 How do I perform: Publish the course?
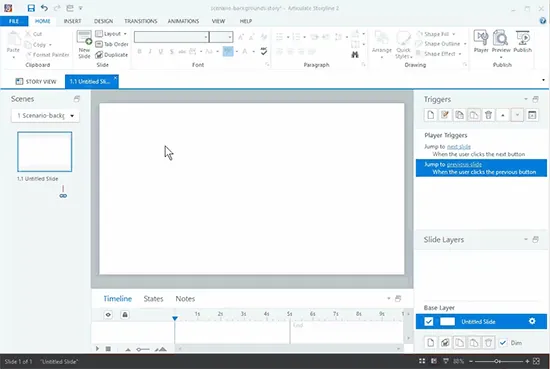click(x=523, y=41)
